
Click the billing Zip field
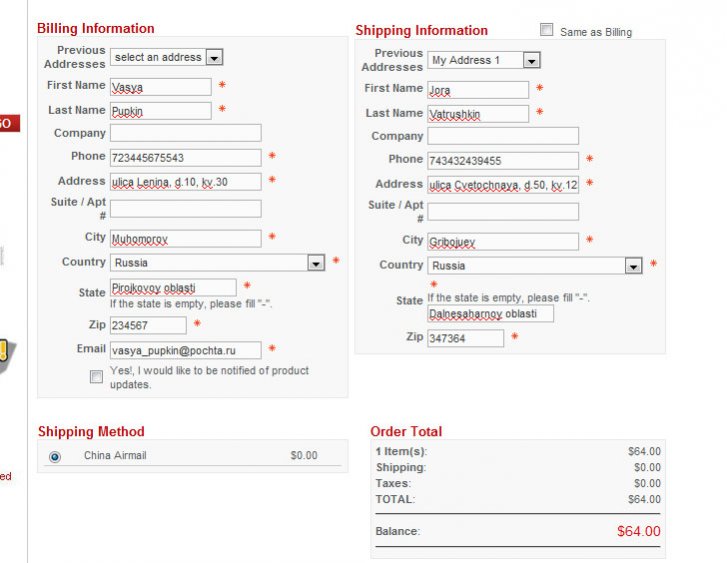(x=148, y=325)
